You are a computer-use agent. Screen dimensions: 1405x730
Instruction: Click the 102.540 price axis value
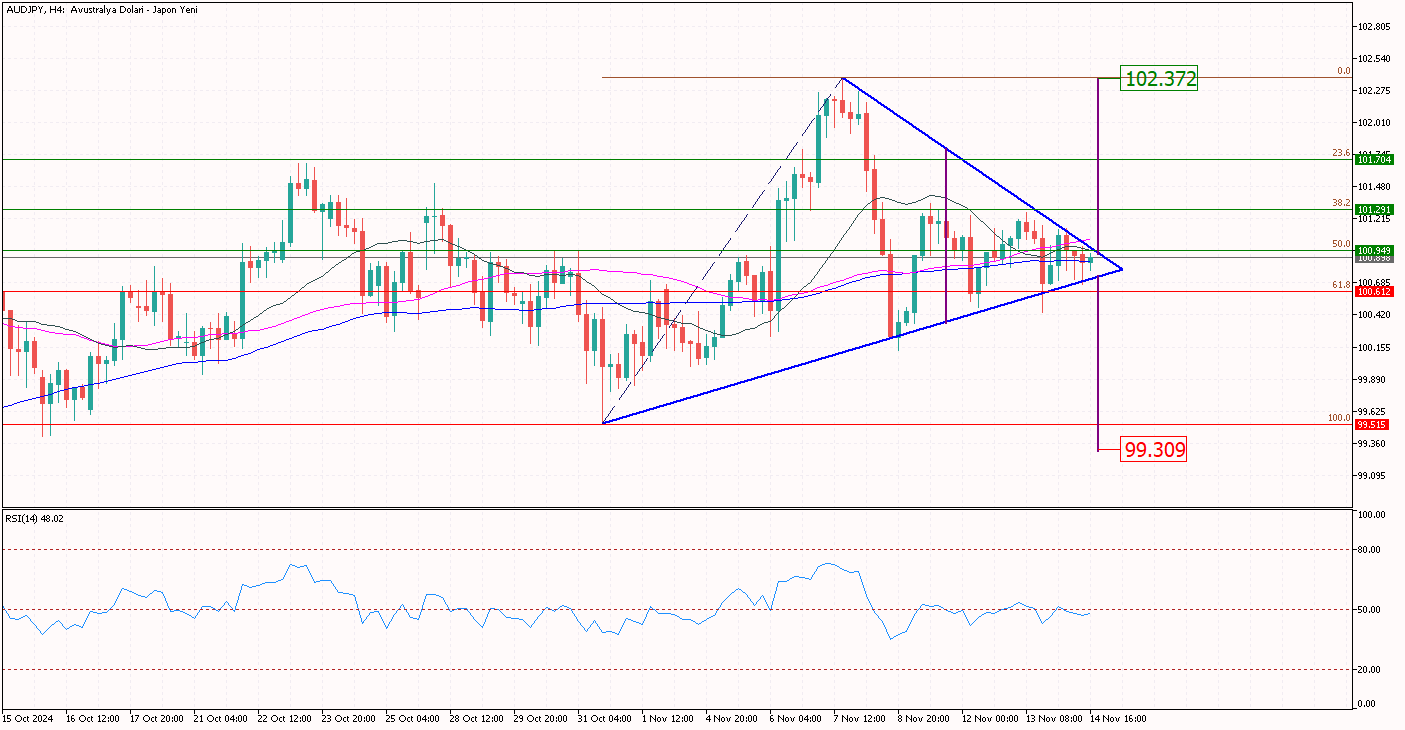point(1375,58)
